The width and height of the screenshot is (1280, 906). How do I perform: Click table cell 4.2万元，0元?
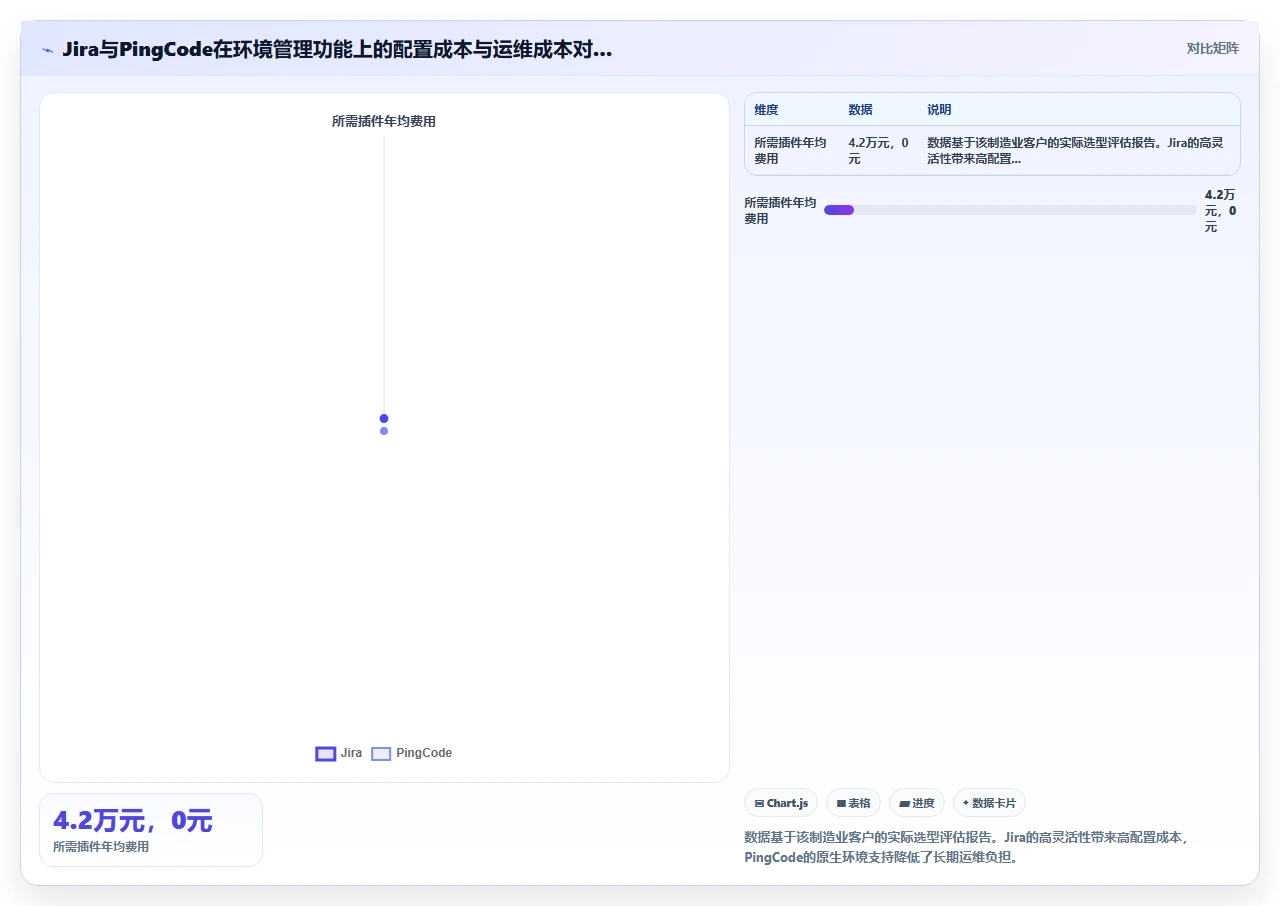(878, 151)
